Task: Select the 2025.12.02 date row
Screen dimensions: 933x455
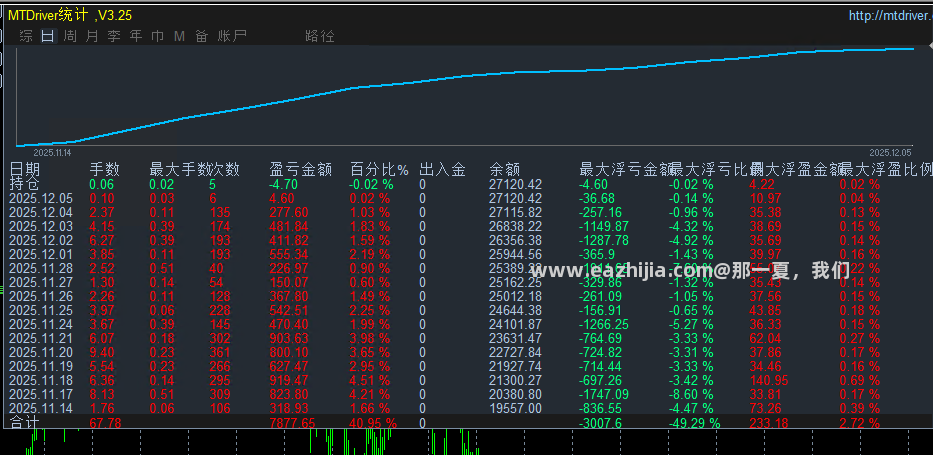Action: [x=41, y=240]
